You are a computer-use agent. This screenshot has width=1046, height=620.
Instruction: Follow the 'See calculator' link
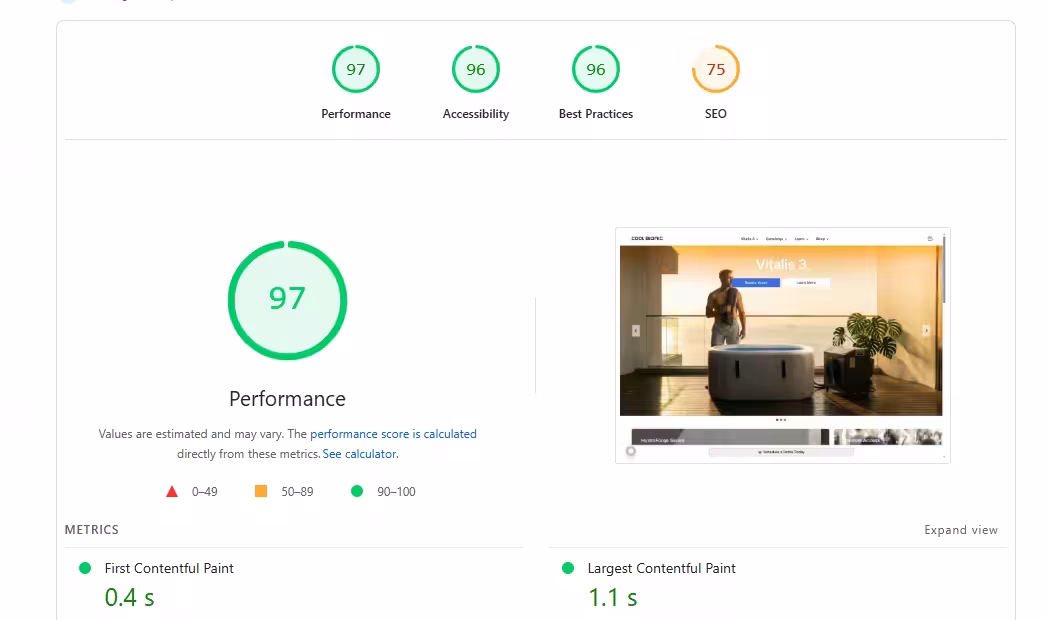[360, 454]
